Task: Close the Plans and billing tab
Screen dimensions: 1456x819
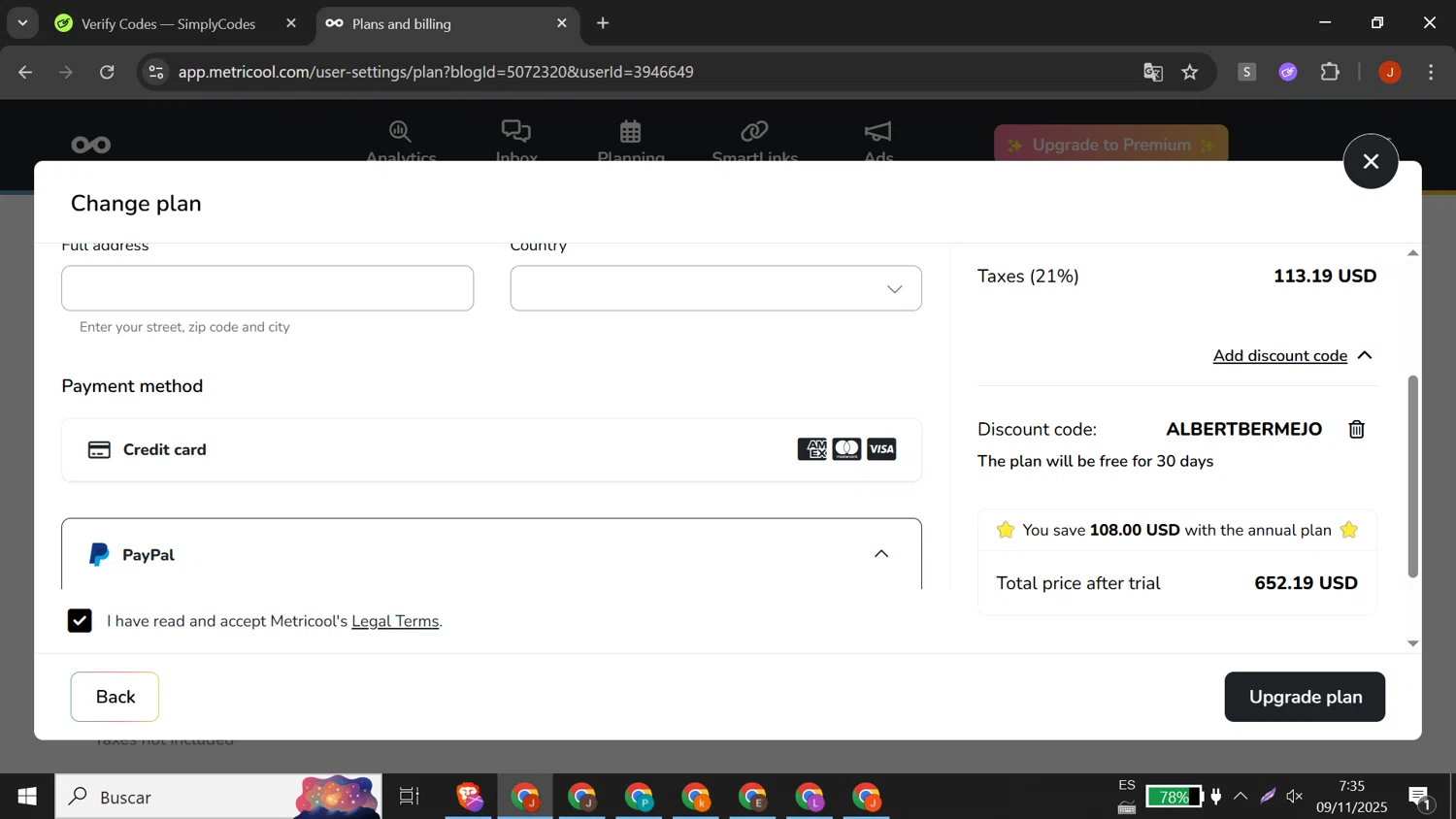Action: tap(562, 23)
